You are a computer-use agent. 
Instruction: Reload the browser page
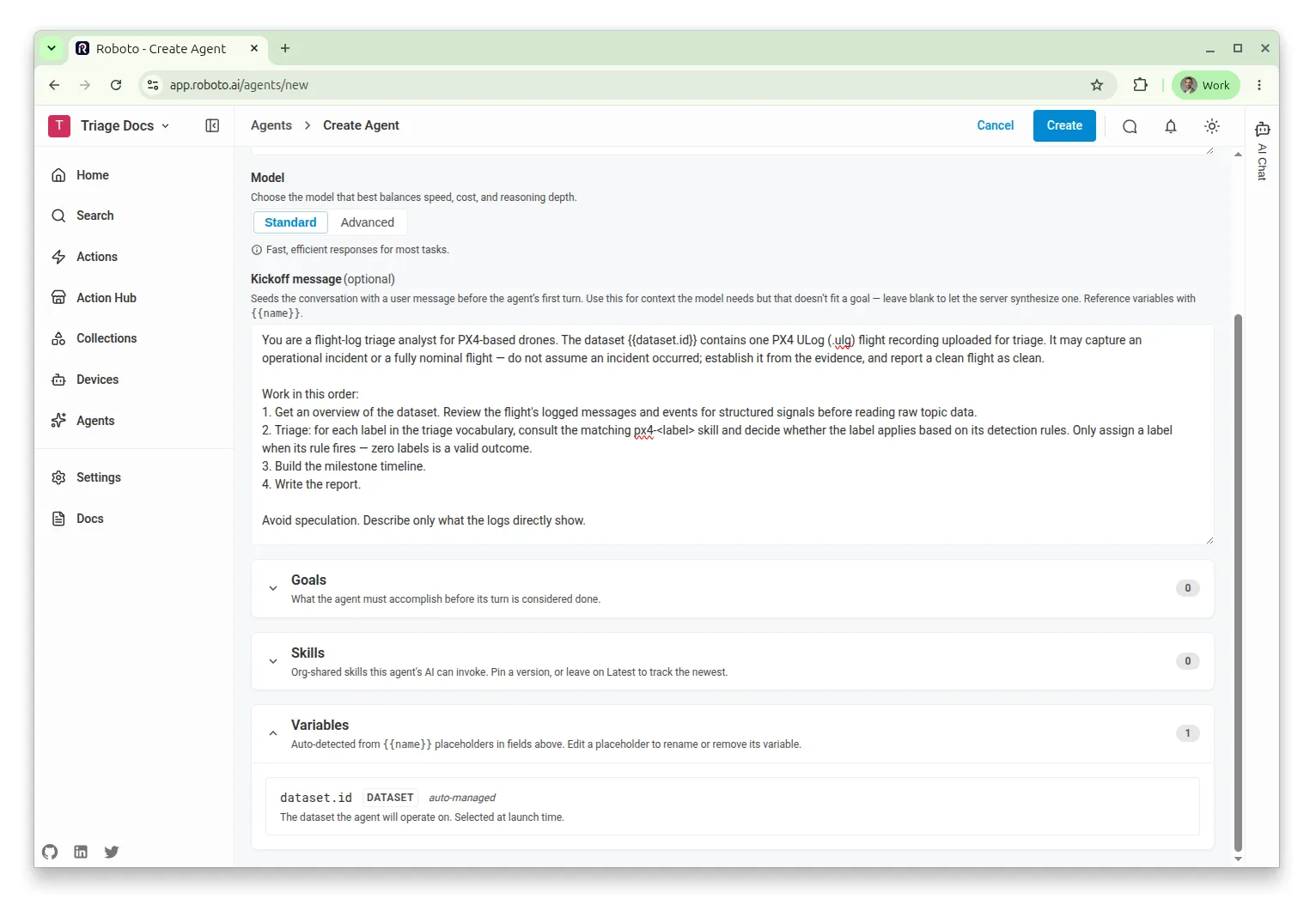point(116,85)
